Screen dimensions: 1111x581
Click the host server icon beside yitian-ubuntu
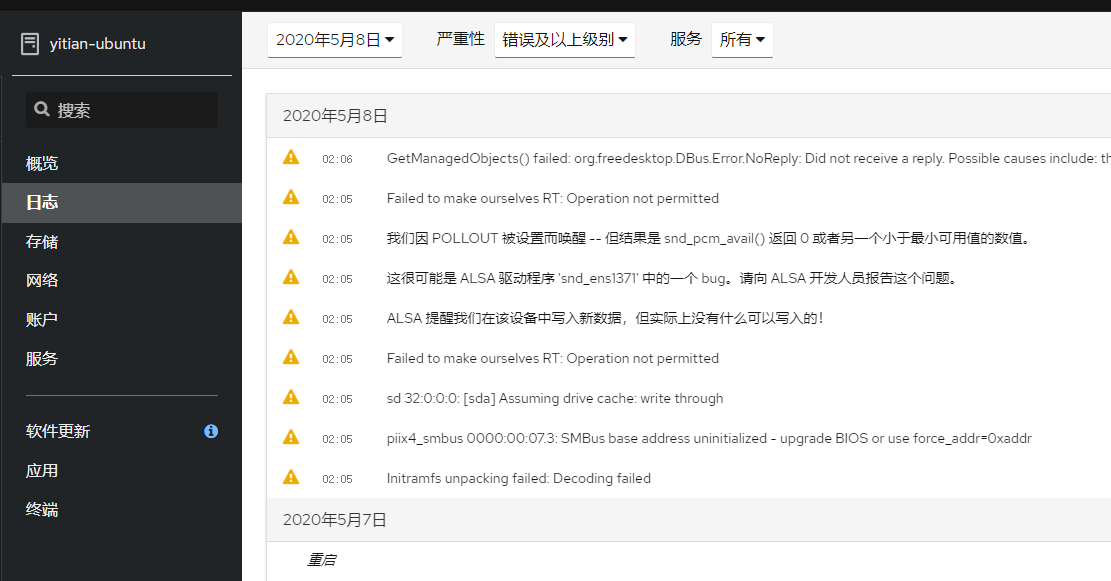pos(30,44)
